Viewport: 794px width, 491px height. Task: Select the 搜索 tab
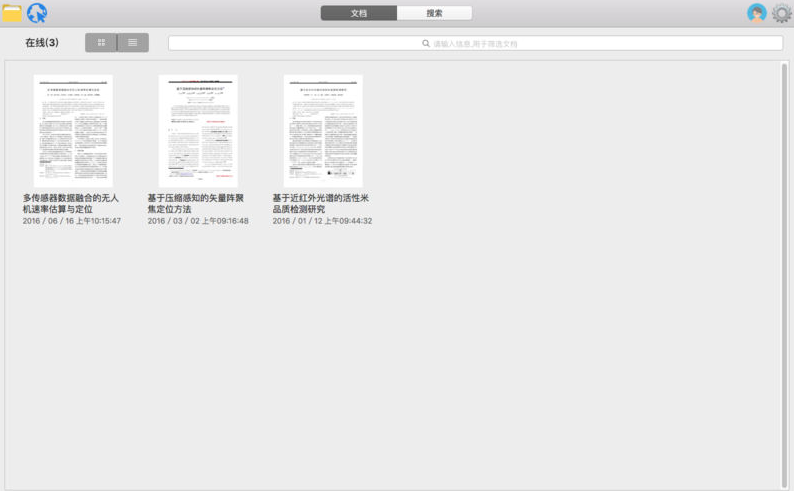point(434,13)
